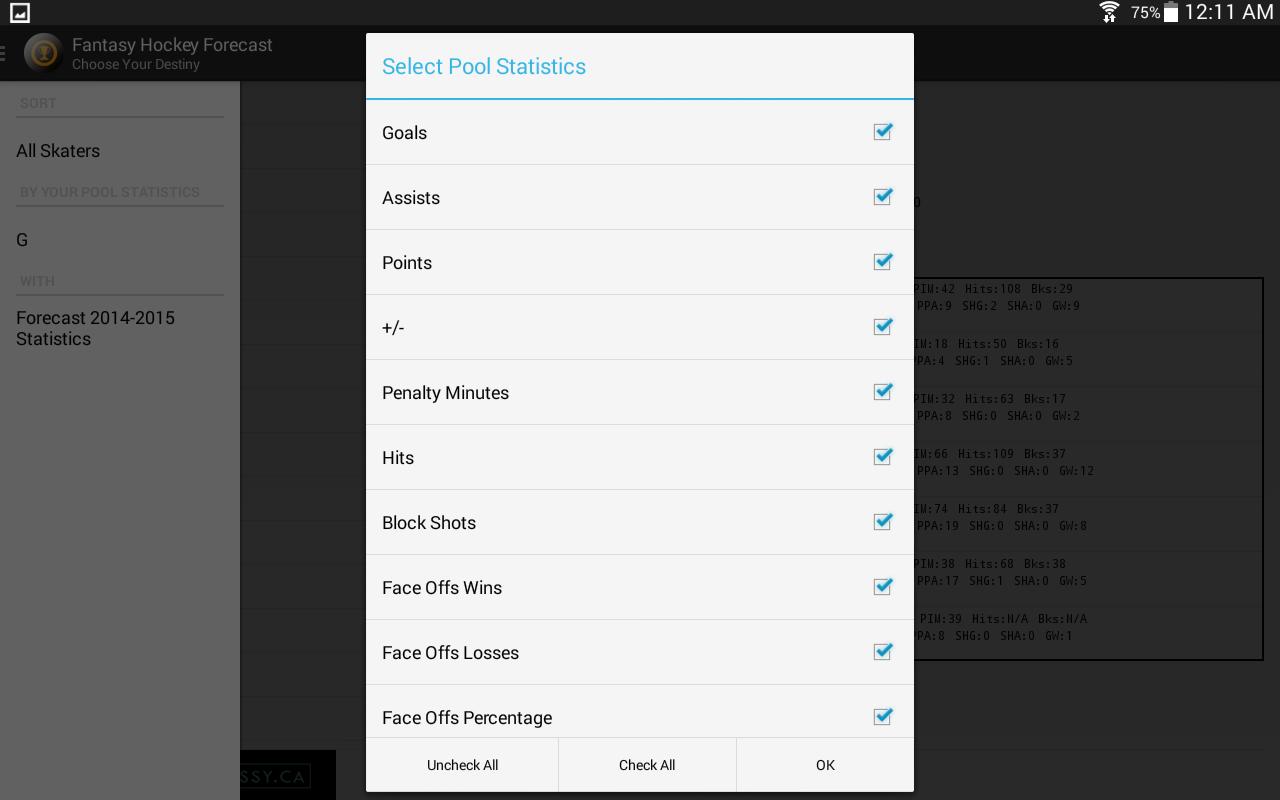
Task: Disable Penalty Minutes tracking
Action: [x=882, y=391]
